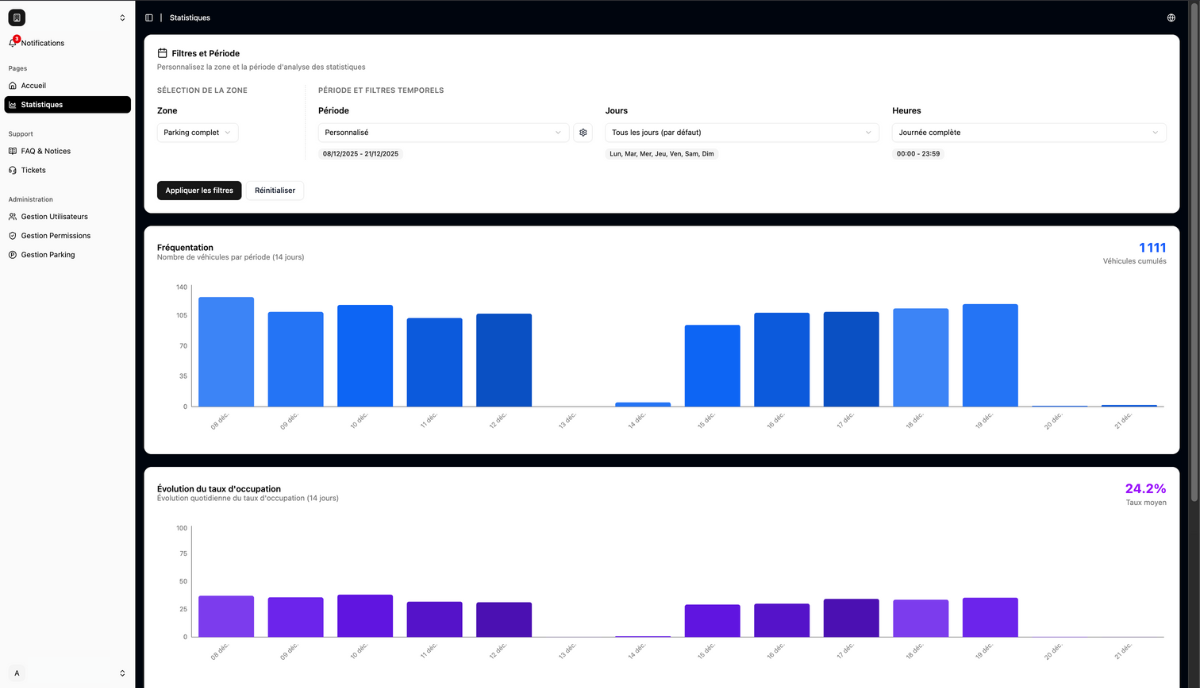Open FAQ & Notices via its book icon
Viewport: 1200px width, 688px height.
point(13,150)
